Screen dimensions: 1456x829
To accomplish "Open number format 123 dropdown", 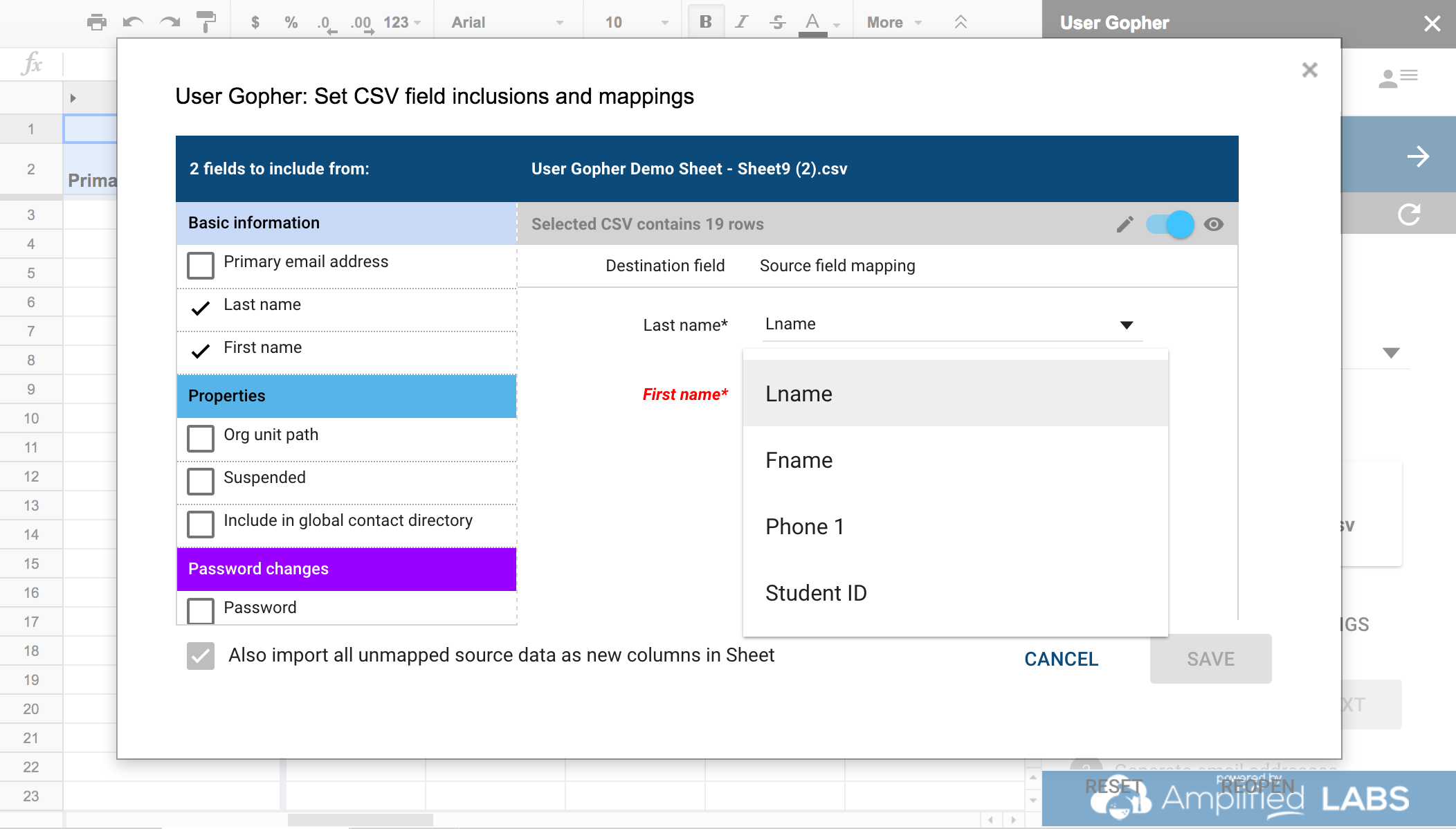I will (x=402, y=22).
